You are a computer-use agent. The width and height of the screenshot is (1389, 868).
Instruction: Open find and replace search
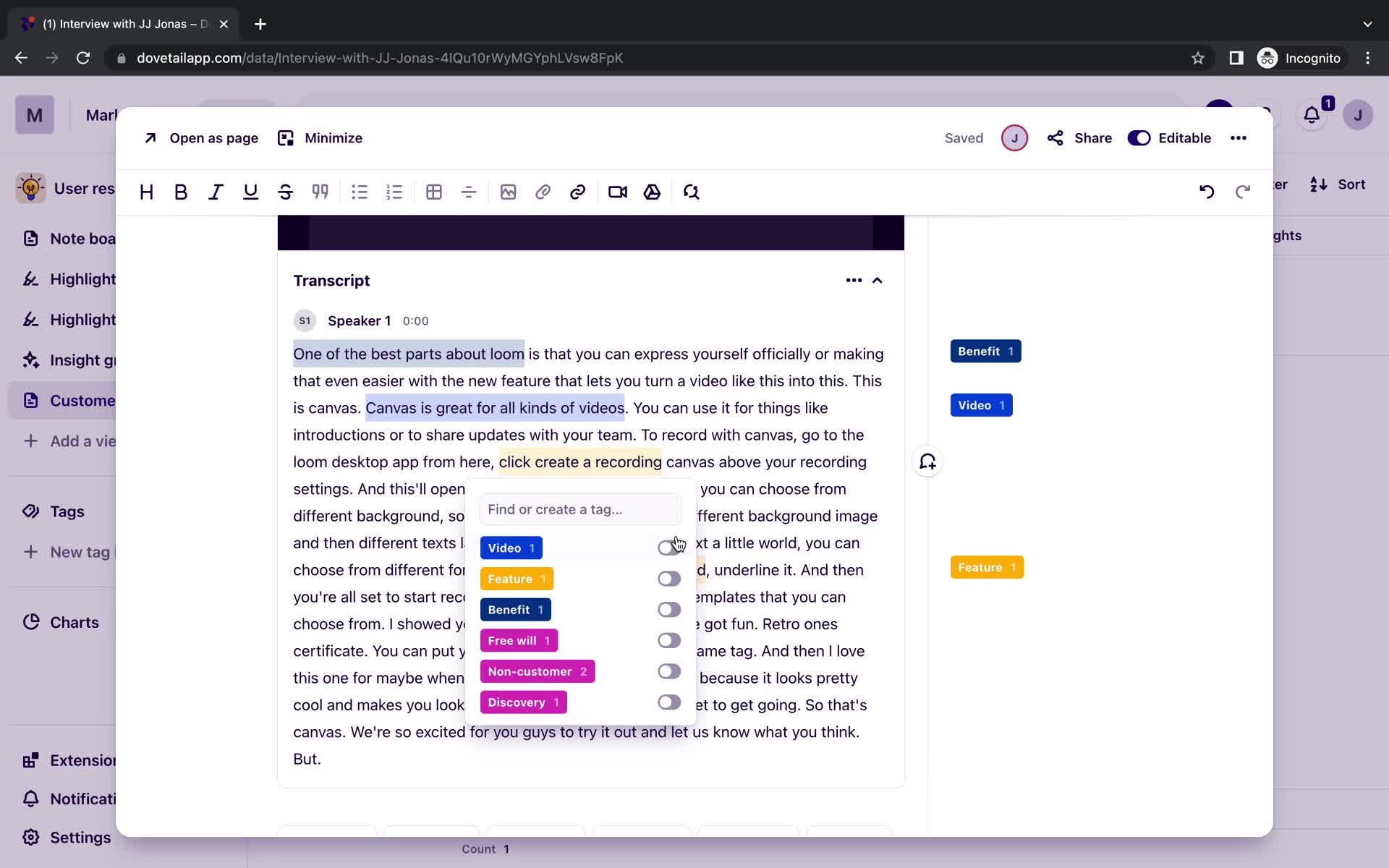692,192
